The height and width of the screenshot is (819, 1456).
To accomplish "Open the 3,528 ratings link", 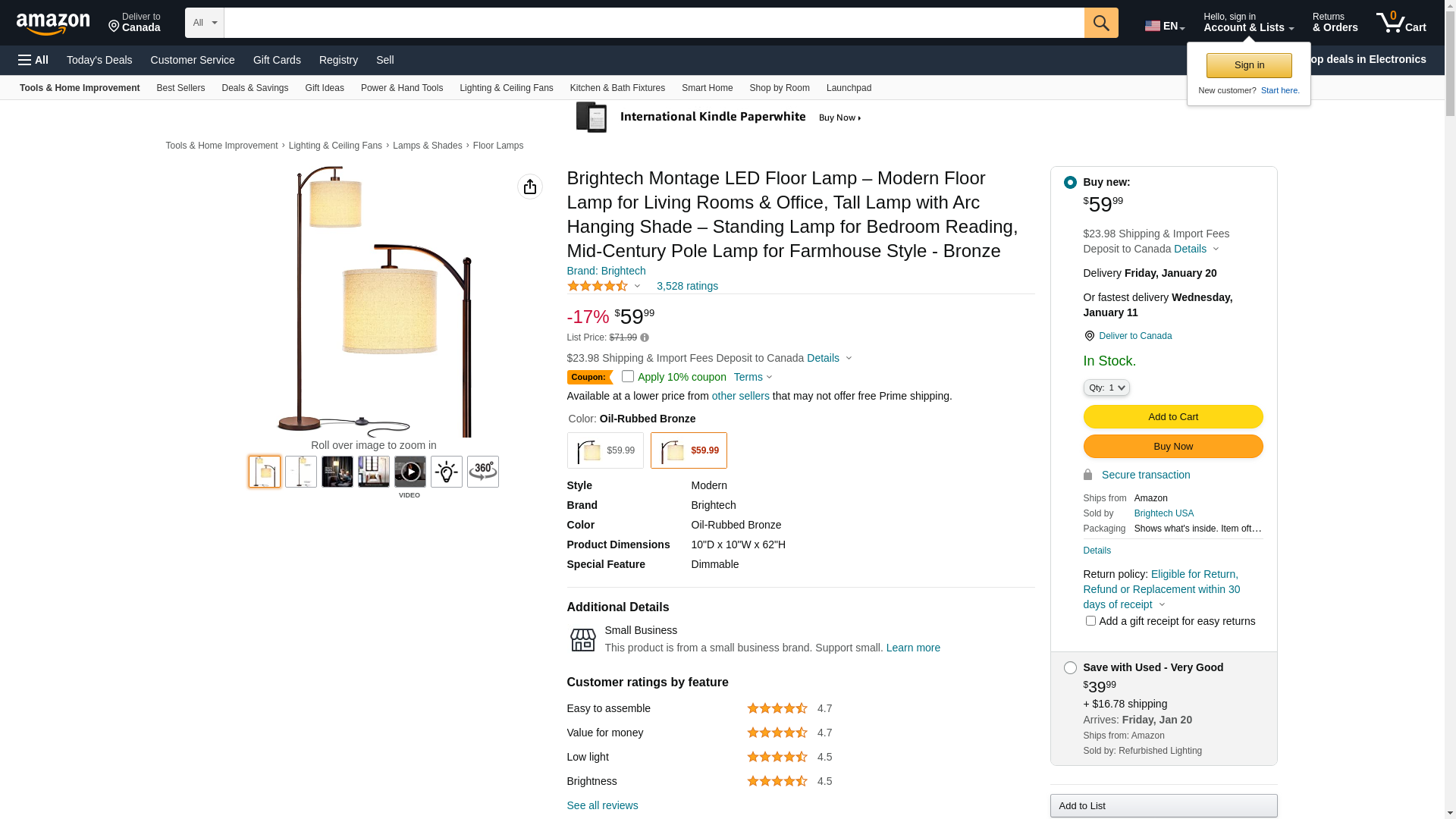I will pyautogui.click(x=687, y=286).
